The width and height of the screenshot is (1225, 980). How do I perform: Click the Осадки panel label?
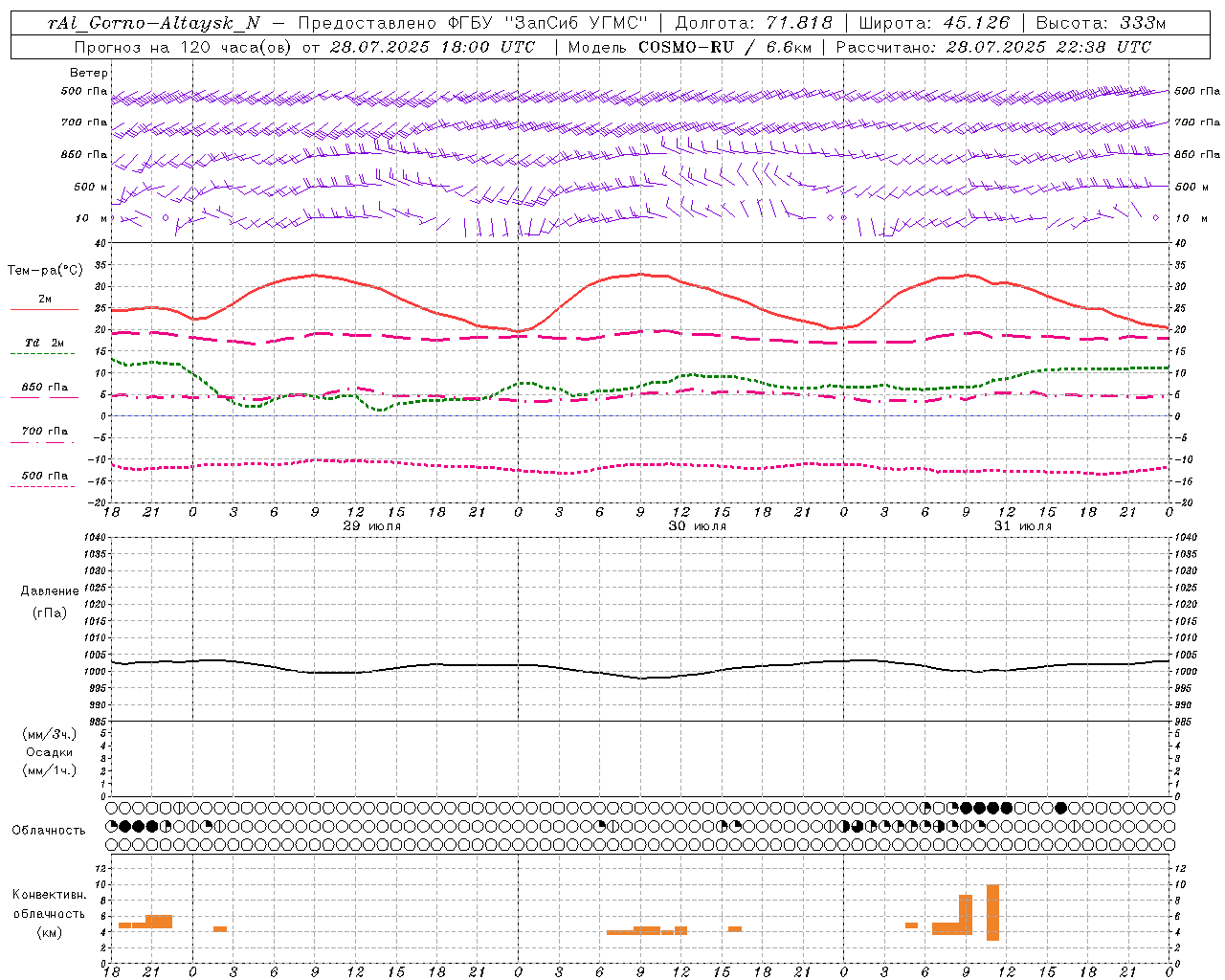[50, 752]
